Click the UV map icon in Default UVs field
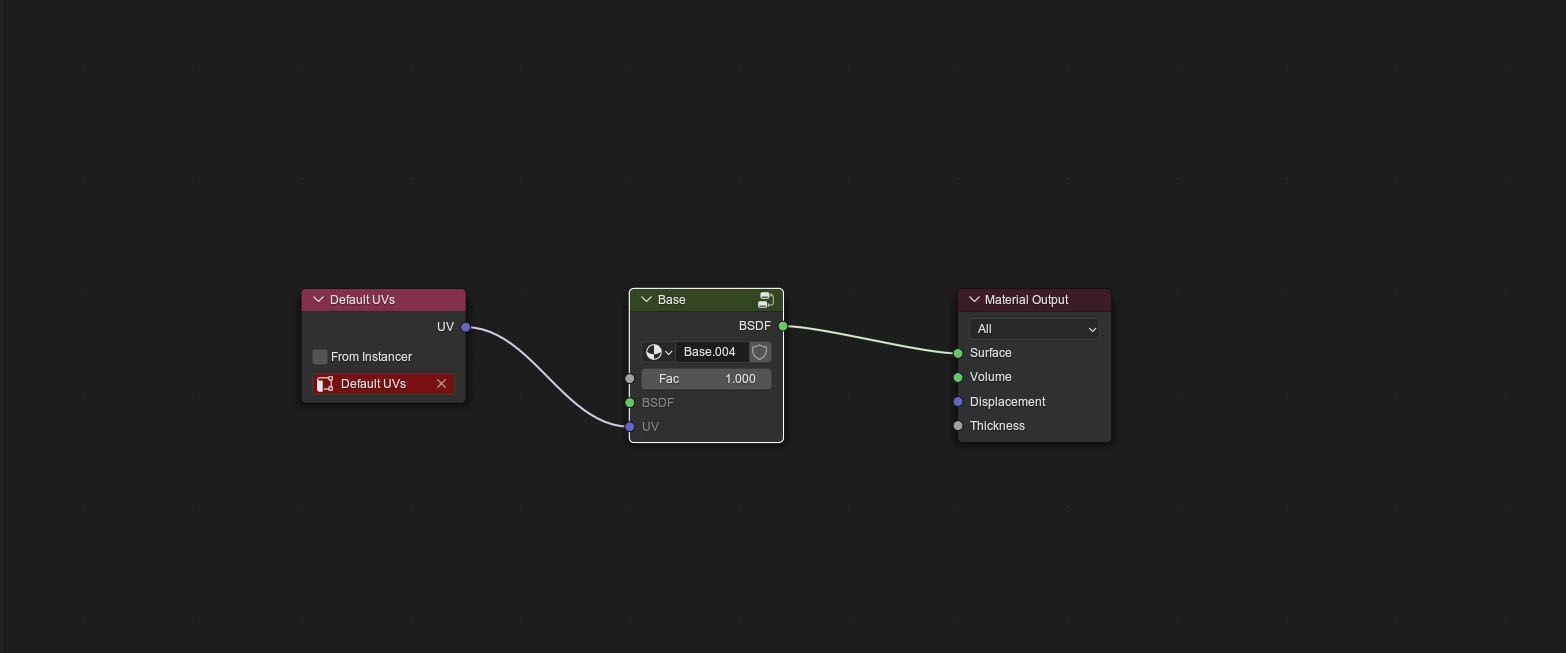This screenshot has width=1566, height=653. [325, 384]
